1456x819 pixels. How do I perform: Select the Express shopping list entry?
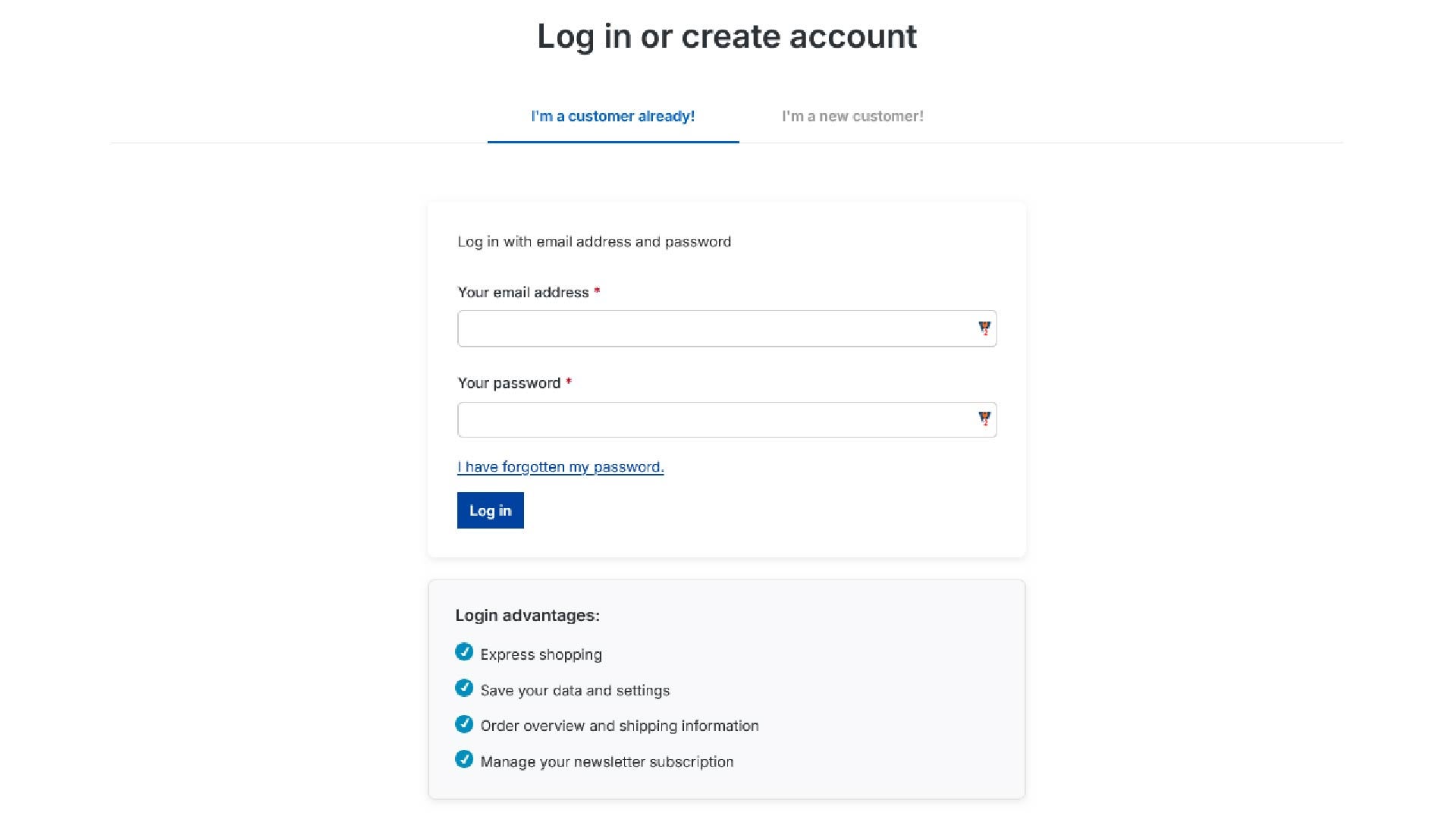point(541,654)
